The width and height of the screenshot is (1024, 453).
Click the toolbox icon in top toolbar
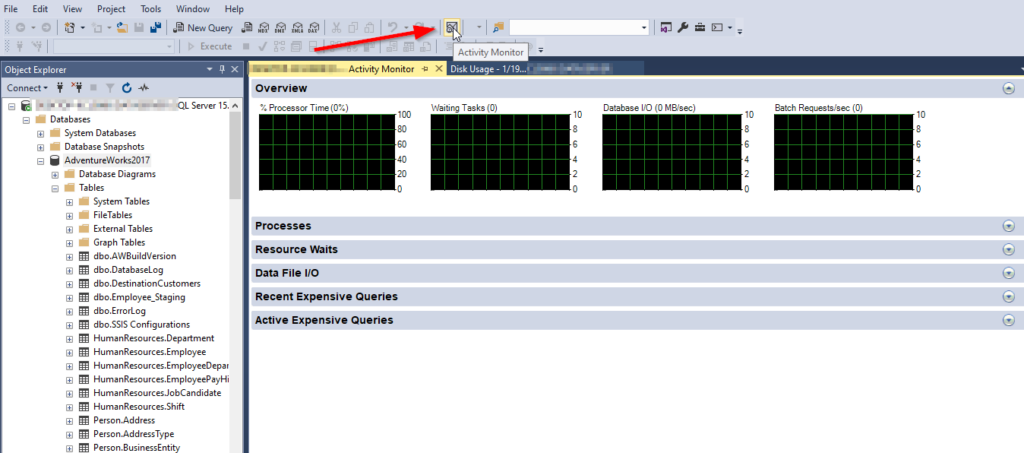[x=700, y=27]
